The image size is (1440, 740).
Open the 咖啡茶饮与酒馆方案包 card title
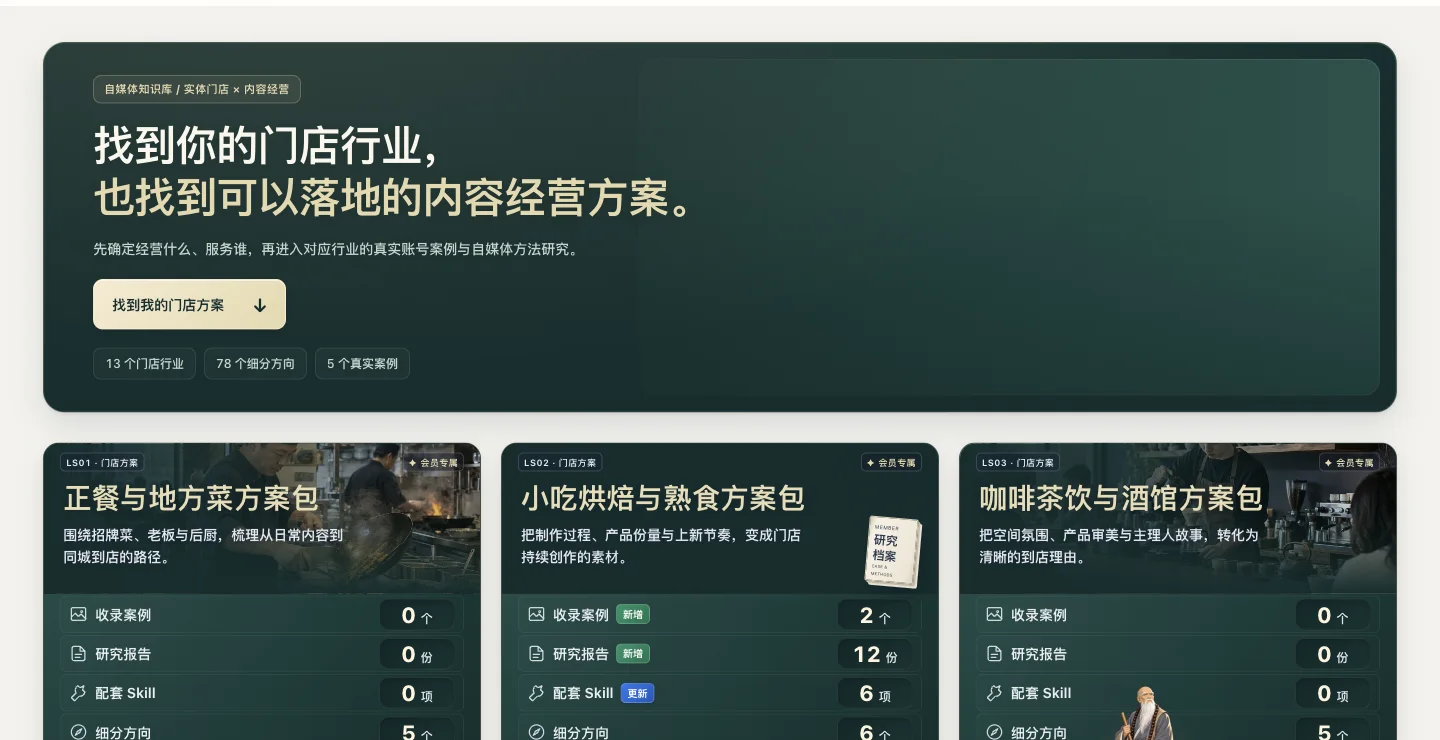coord(1121,497)
